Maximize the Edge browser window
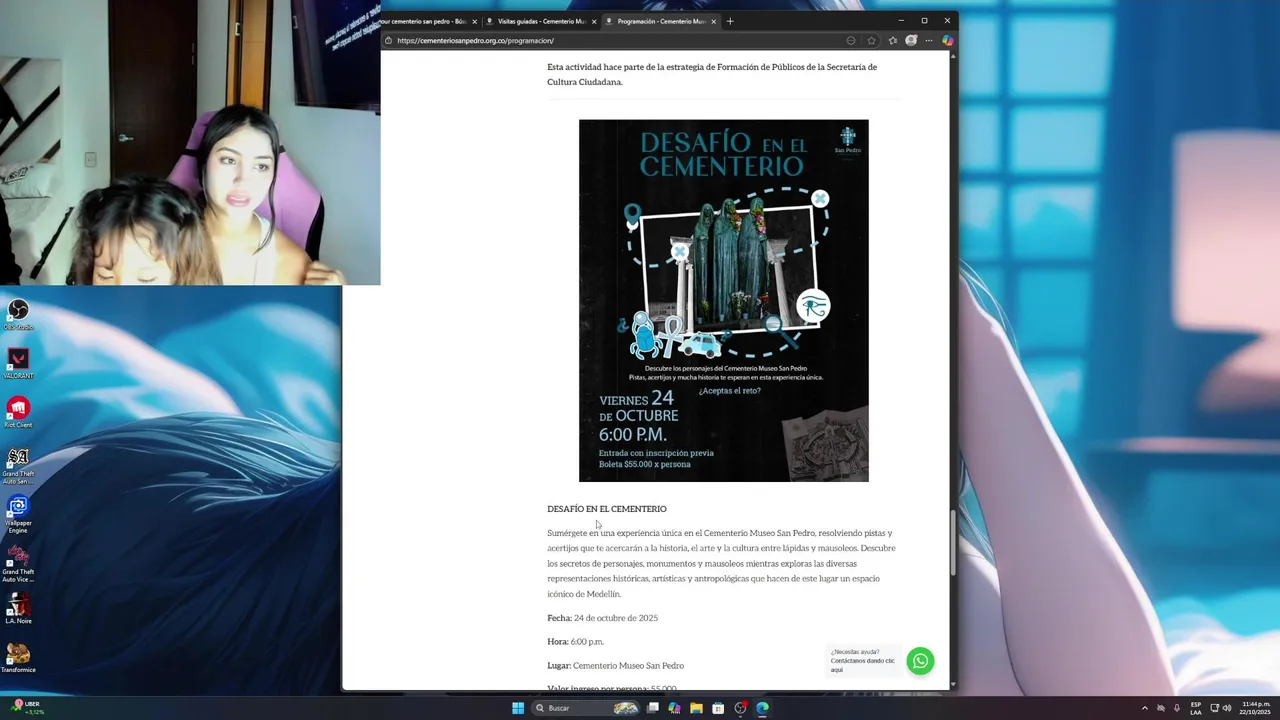1280x720 pixels. (924, 21)
